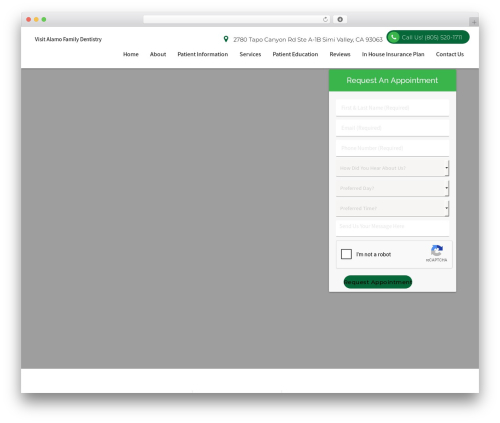Open In House Insurance Plan page
Image resolution: width=500 pixels, height=423 pixels.
393,54
